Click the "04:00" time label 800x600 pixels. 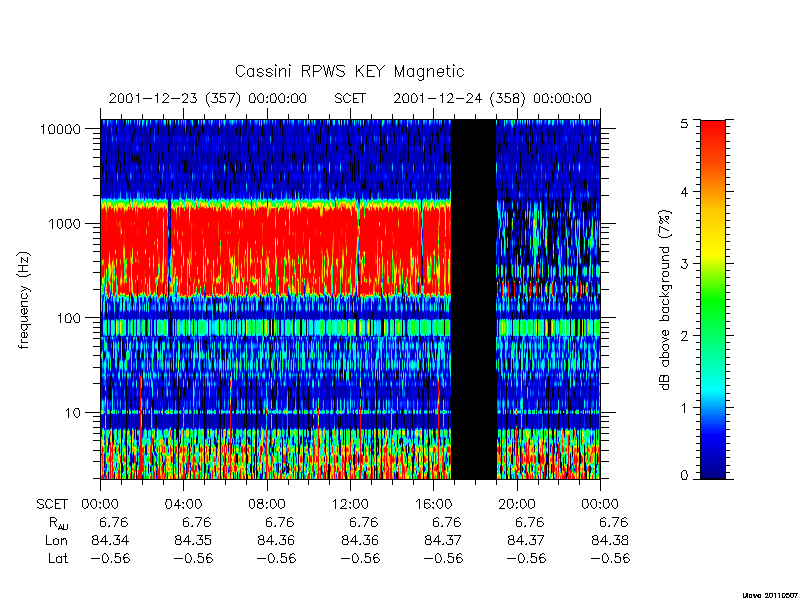(x=183, y=505)
